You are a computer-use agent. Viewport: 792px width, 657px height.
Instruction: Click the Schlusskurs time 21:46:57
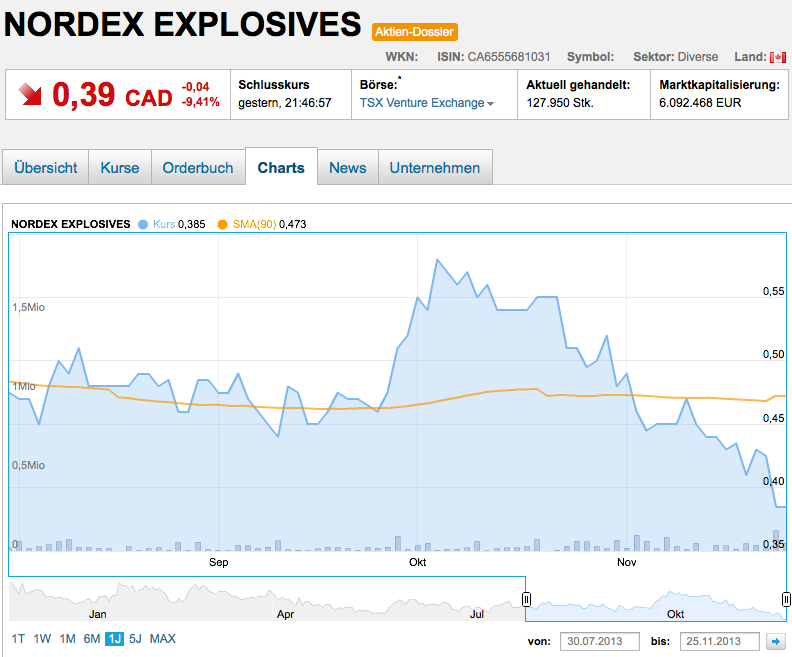308,103
